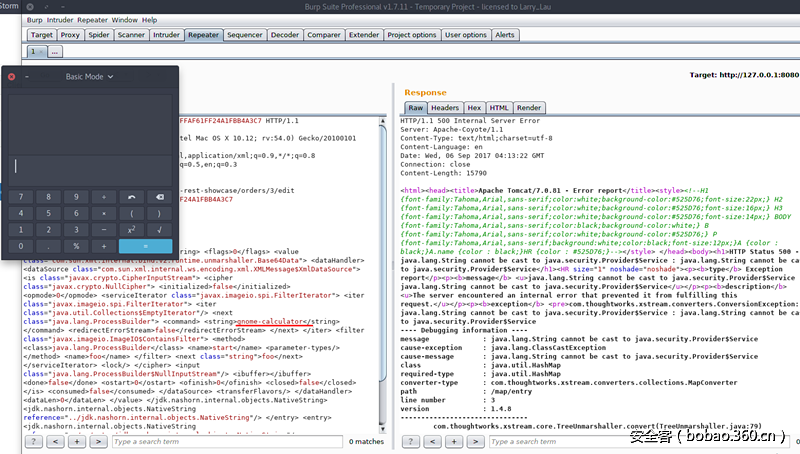
Task: Open the Basic Mode dropdown in calculator
Action: pyautogui.click(x=90, y=76)
